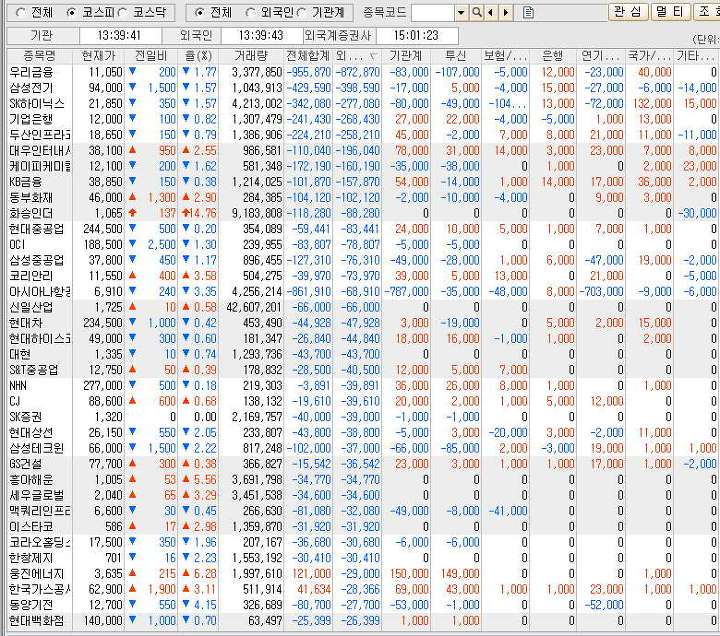Screen dimensions: 720x636
Task: Click the document list icon
Action: tap(528, 13)
